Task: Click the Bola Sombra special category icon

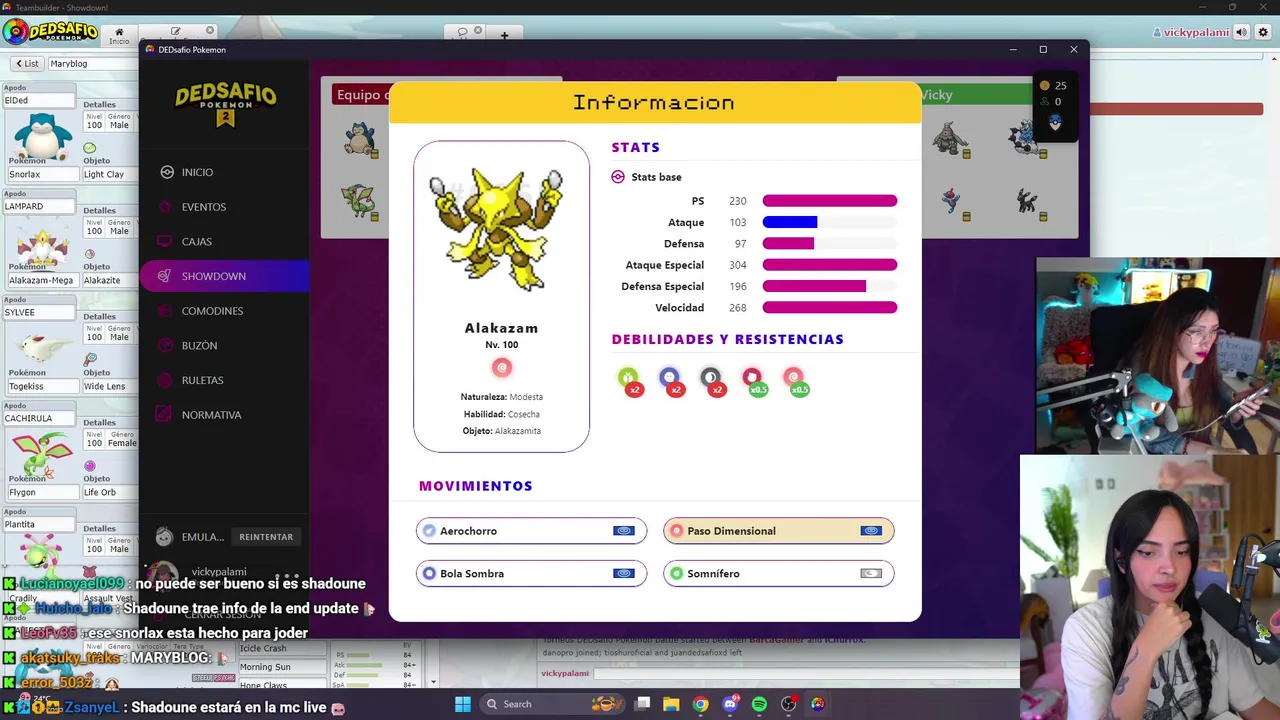Action: tap(624, 574)
